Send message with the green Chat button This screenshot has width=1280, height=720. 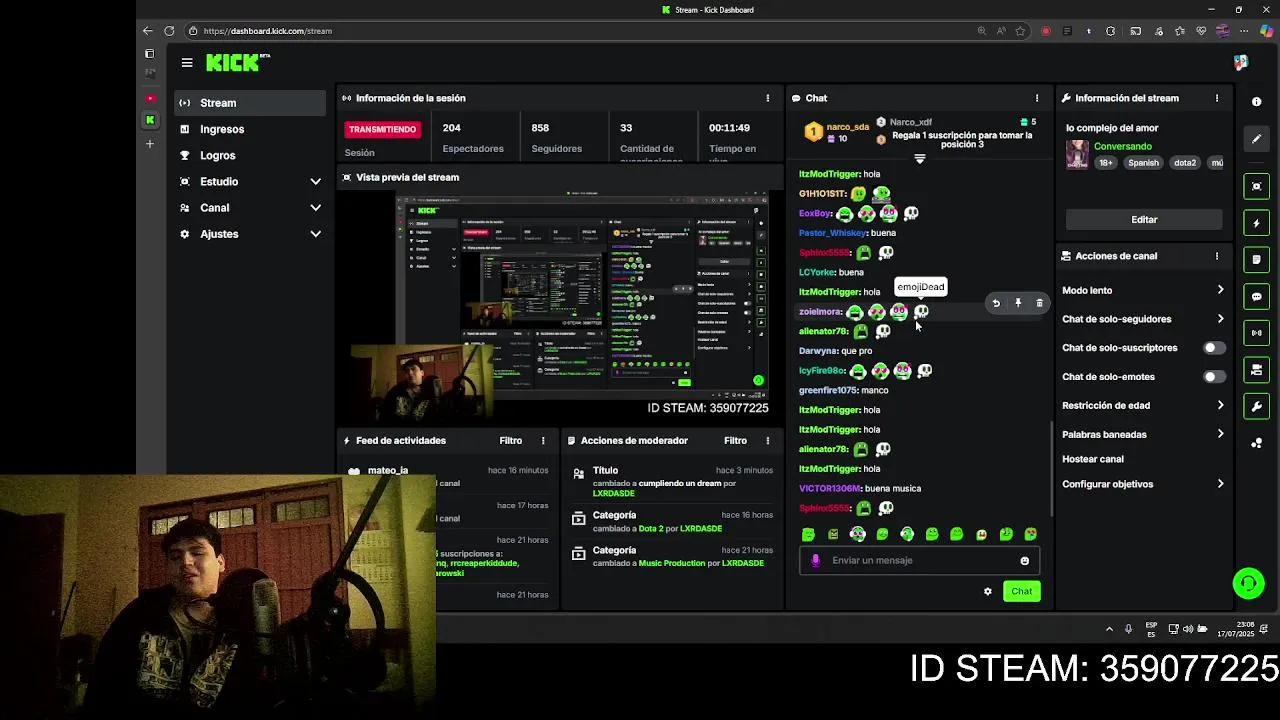click(1021, 591)
